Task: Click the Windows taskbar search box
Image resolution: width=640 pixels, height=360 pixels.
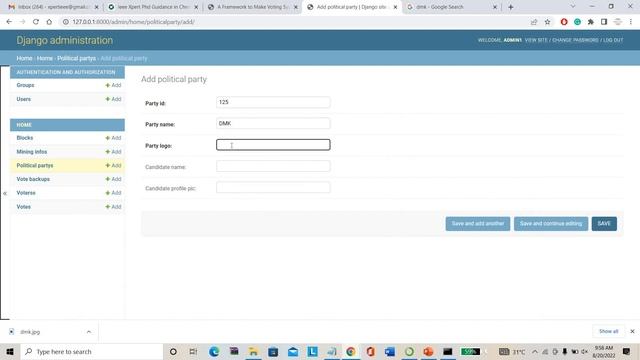Action: [x=92, y=351]
